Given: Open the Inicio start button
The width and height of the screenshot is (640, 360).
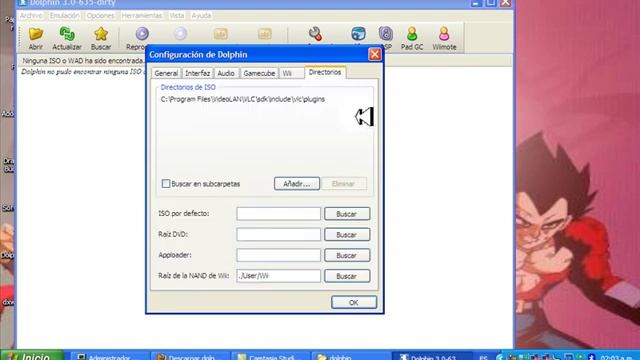Looking at the screenshot, I should coord(32,356).
